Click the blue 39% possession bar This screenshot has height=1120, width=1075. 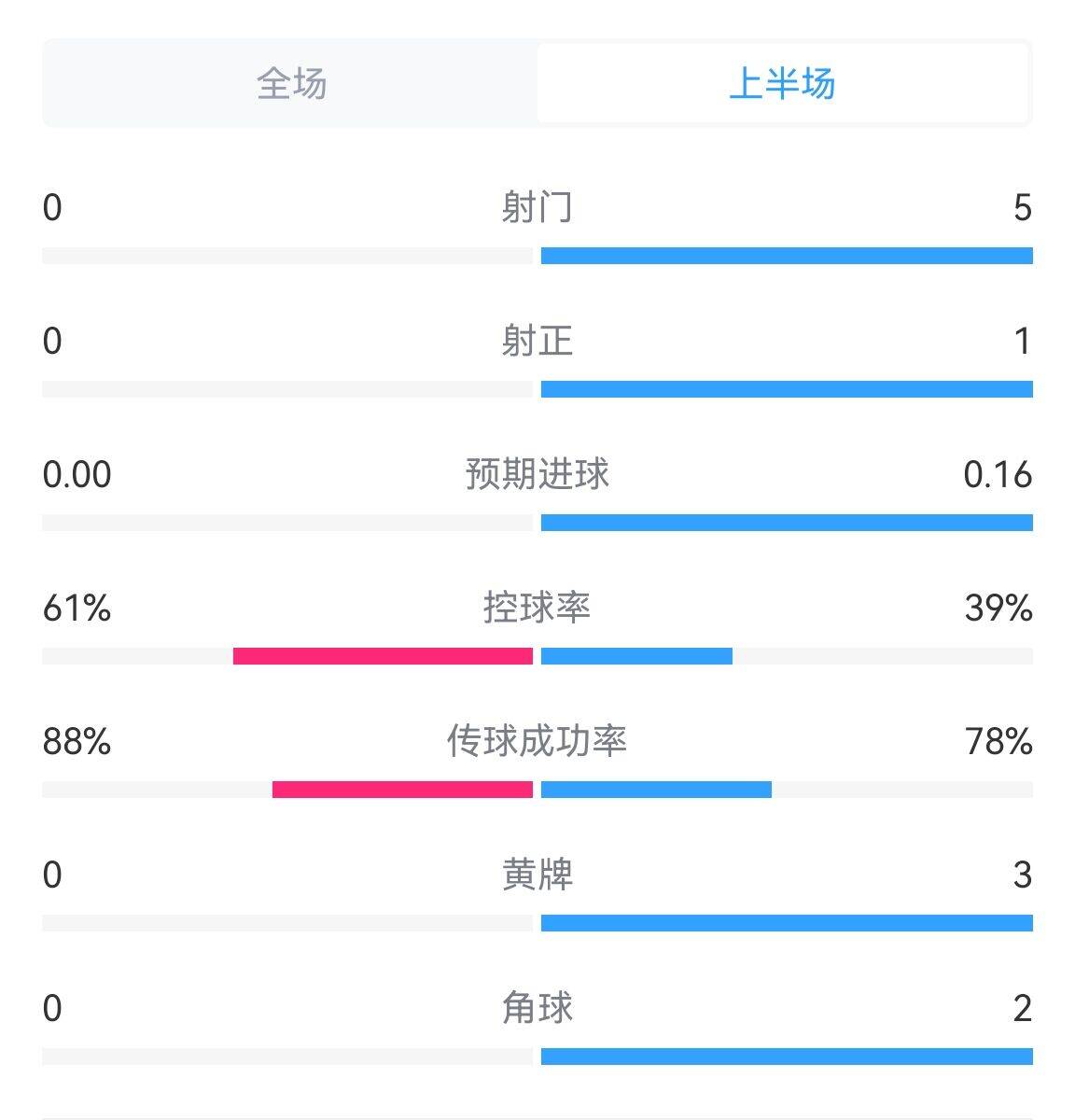(x=636, y=656)
